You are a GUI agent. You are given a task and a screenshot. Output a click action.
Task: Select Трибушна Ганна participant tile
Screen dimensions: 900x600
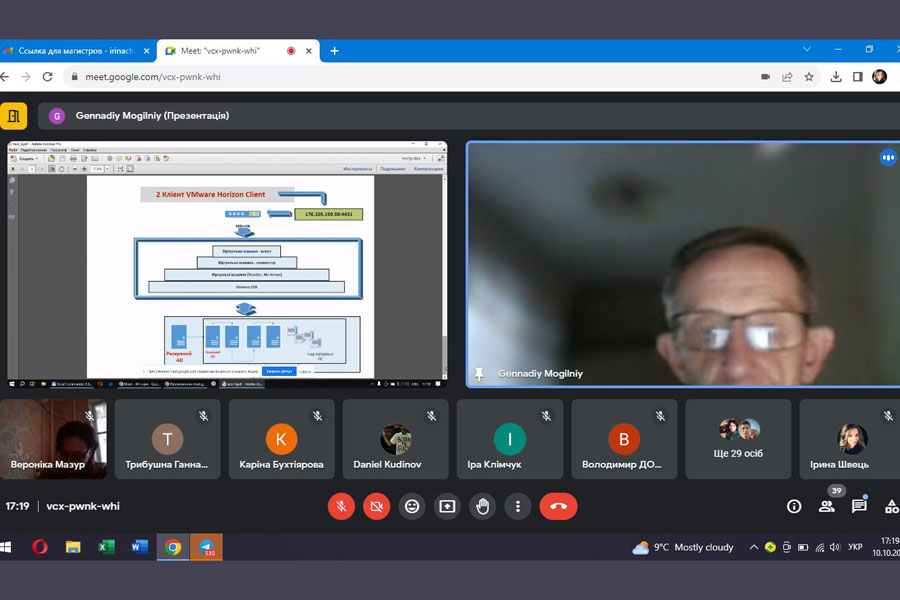point(167,439)
